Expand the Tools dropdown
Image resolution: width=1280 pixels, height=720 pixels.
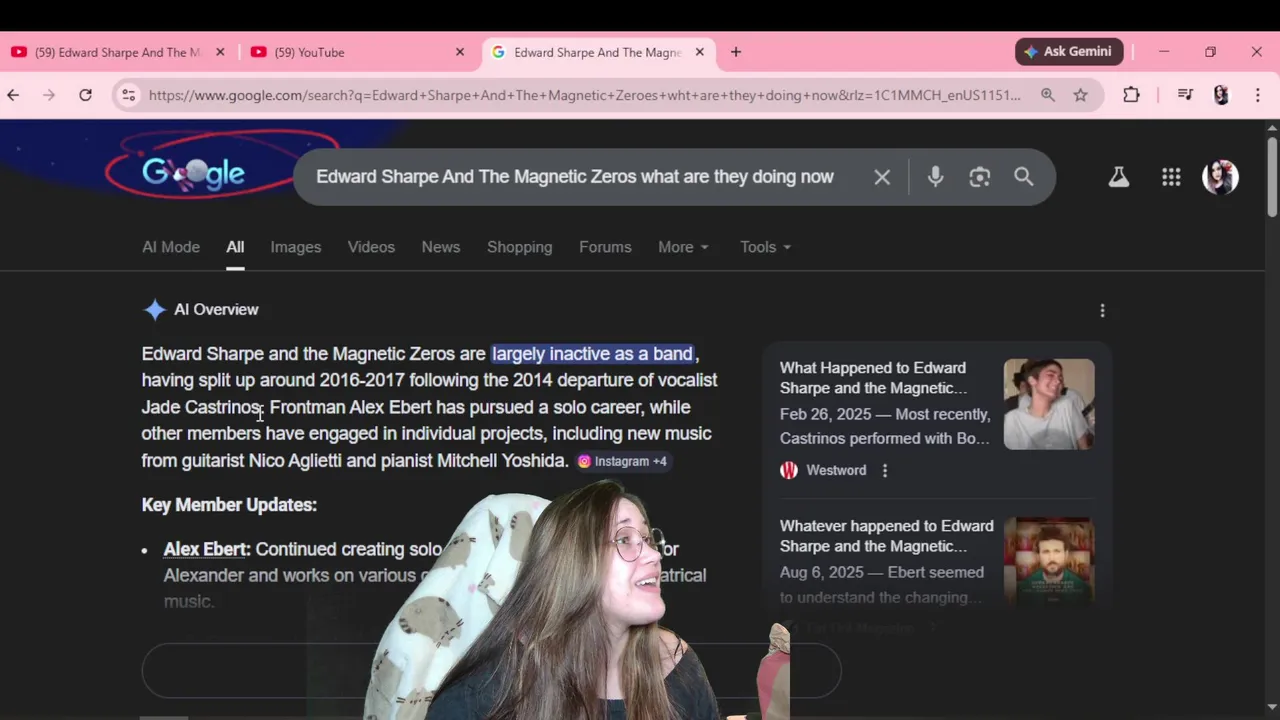(766, 247)
